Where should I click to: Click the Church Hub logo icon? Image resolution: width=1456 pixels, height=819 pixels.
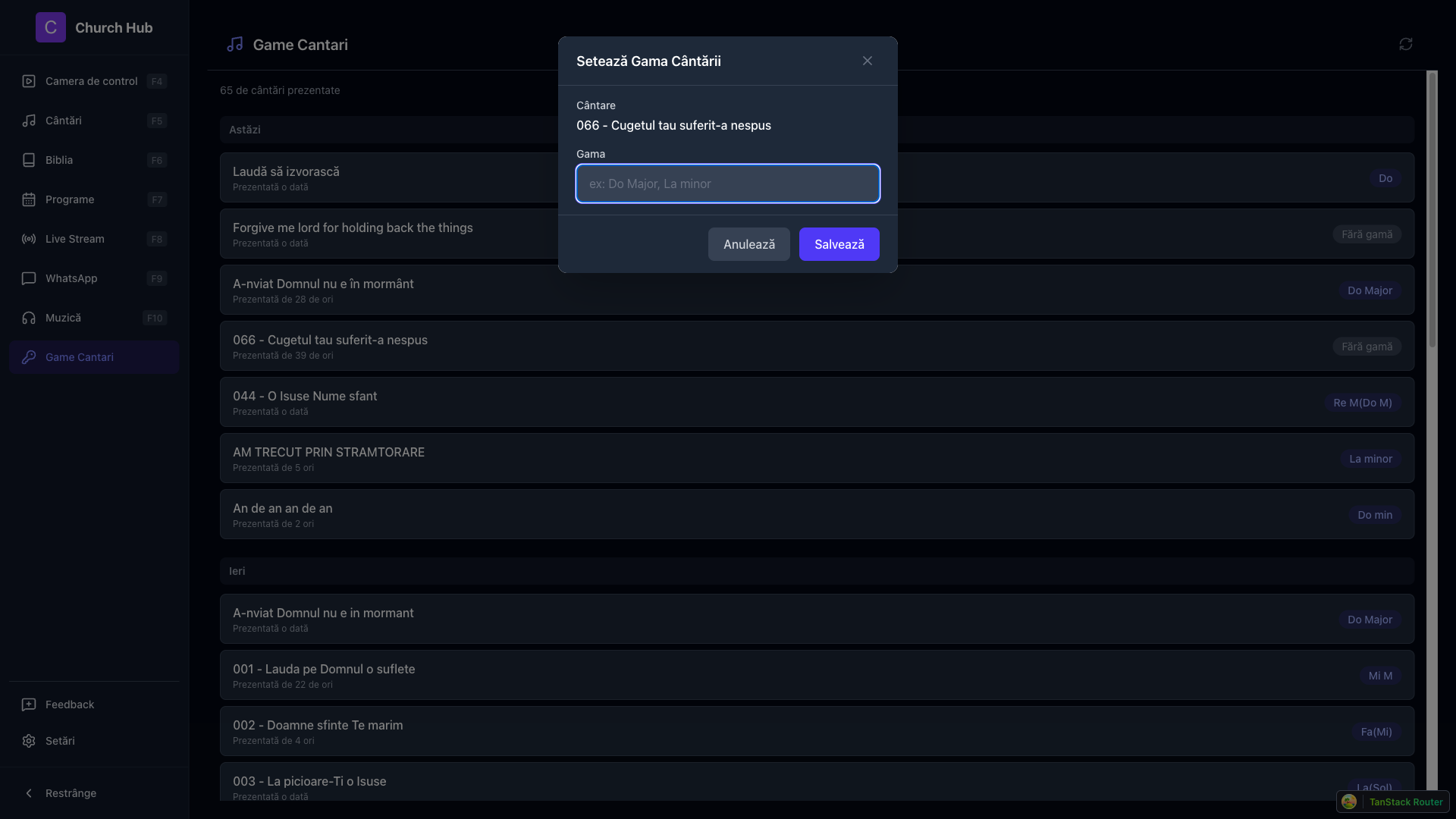coord(50,27)
